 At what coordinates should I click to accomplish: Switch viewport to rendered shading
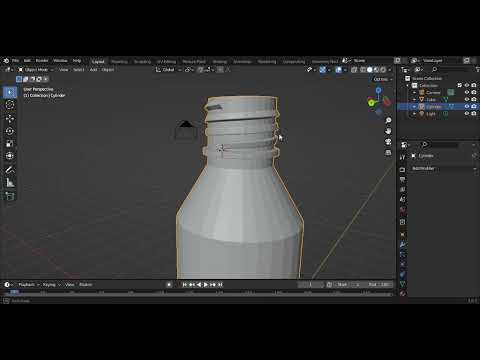pyautogui.click(x=383, y=70)
